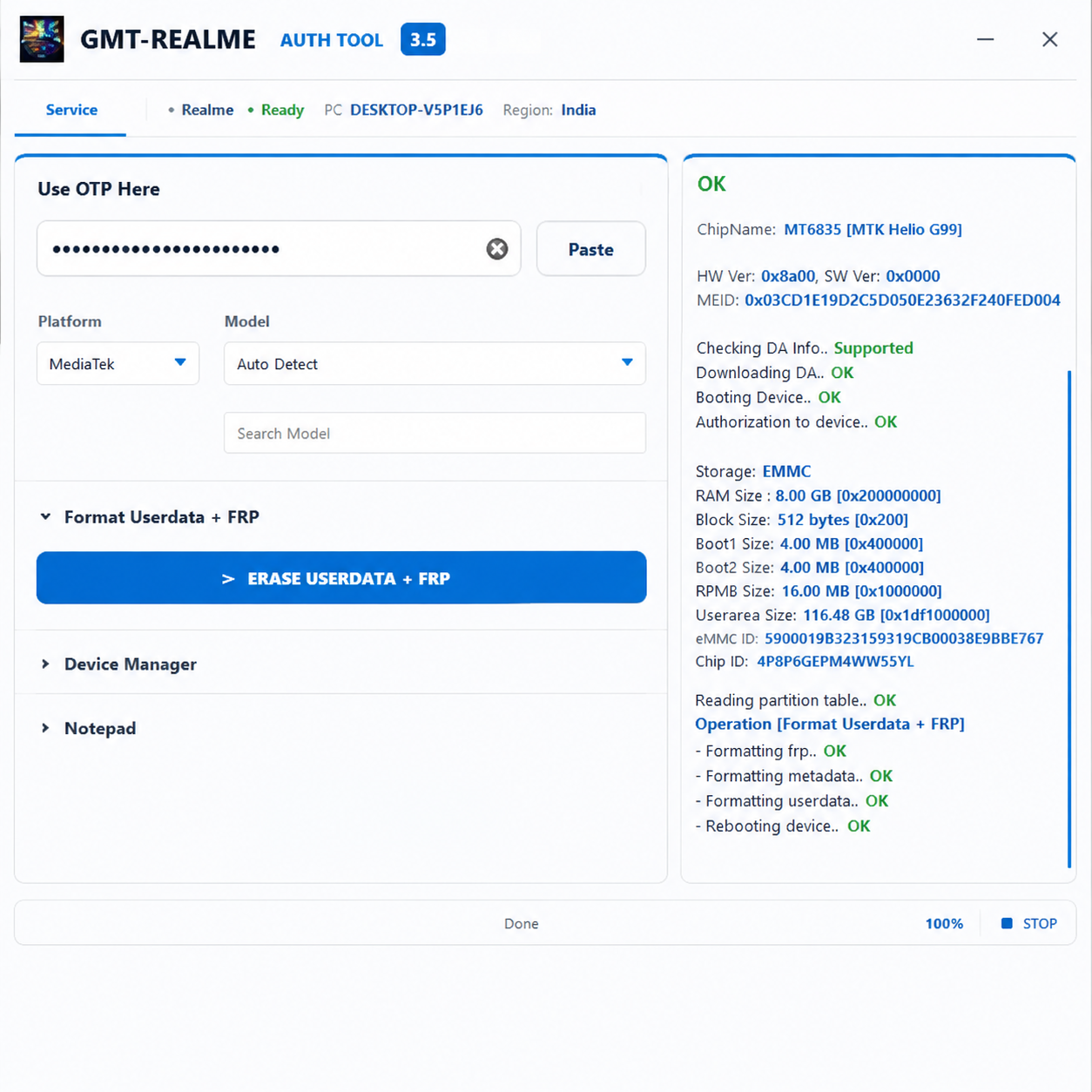Click the Paste button
Screen dimensions: 1092x1092
[591, 249]
